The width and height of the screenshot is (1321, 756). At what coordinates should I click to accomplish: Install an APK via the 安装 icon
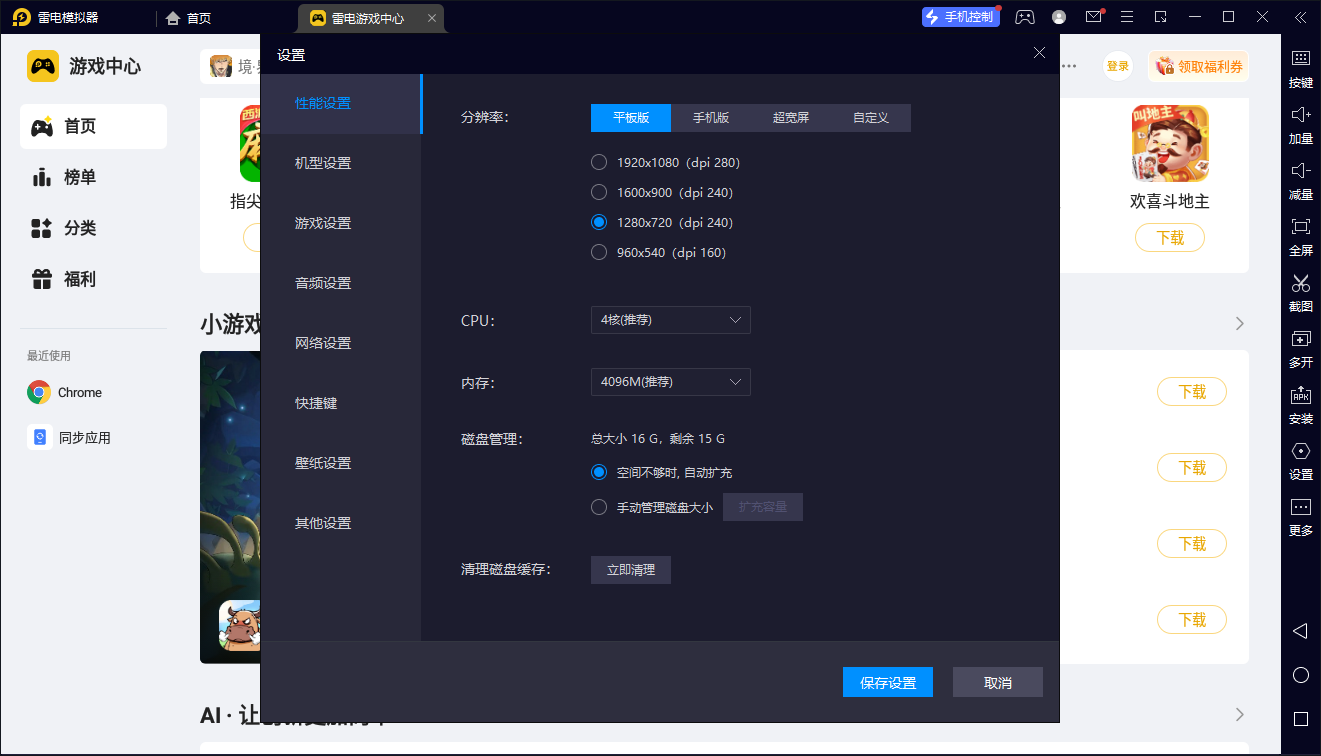1300,406
